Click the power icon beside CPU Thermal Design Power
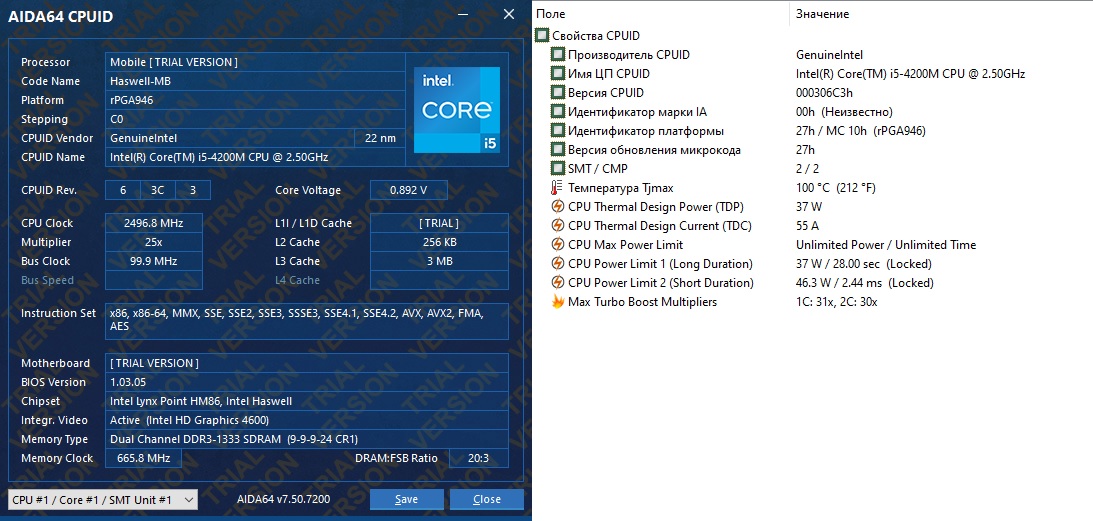Screen dimensions: 1093x521 [558, 206]
